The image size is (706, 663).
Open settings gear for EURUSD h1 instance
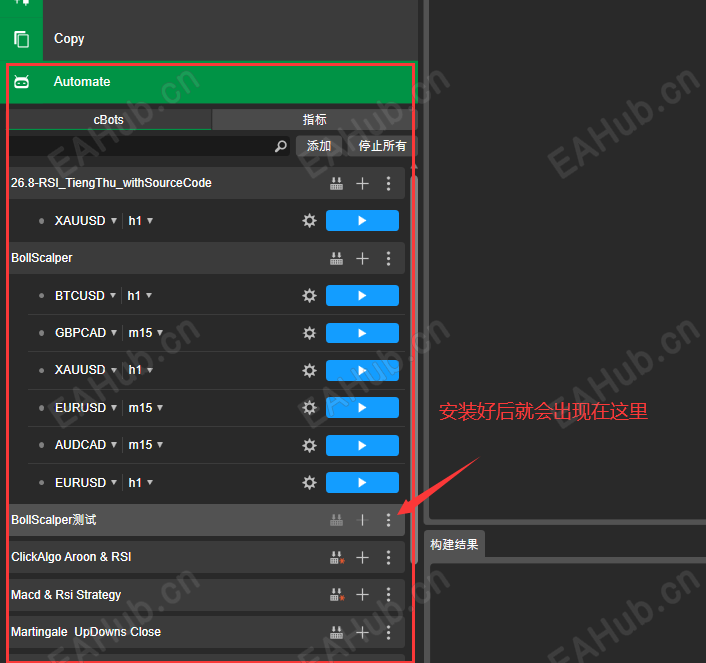(x=309, y=483)
